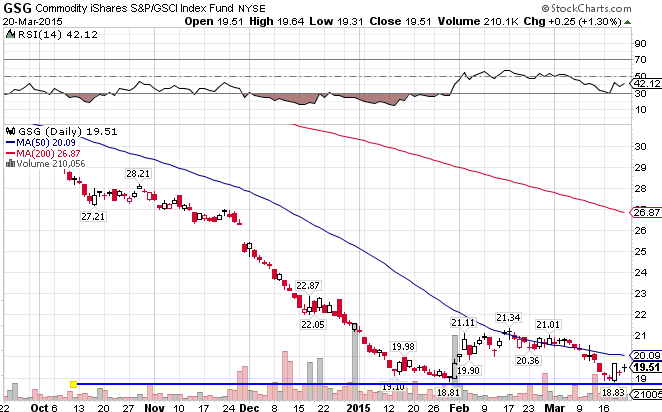Image resolution: width=662 pixels, height=412 pixels.
Task: Click the '2015' label on the date axis
Action: (358, 407)
